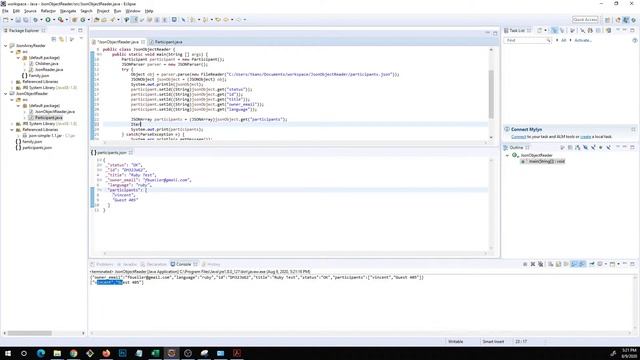This screenshot has height=360, width=640.
Task: Toggle Show Console on standard out change
Action: 574,264
